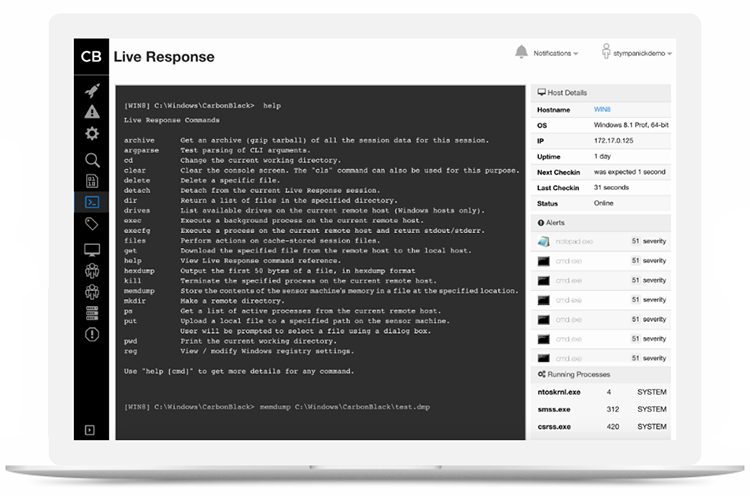Viewport: 750px width, 496px height.
Task: Open the Notifications dropdown
Action: (555, 53)
